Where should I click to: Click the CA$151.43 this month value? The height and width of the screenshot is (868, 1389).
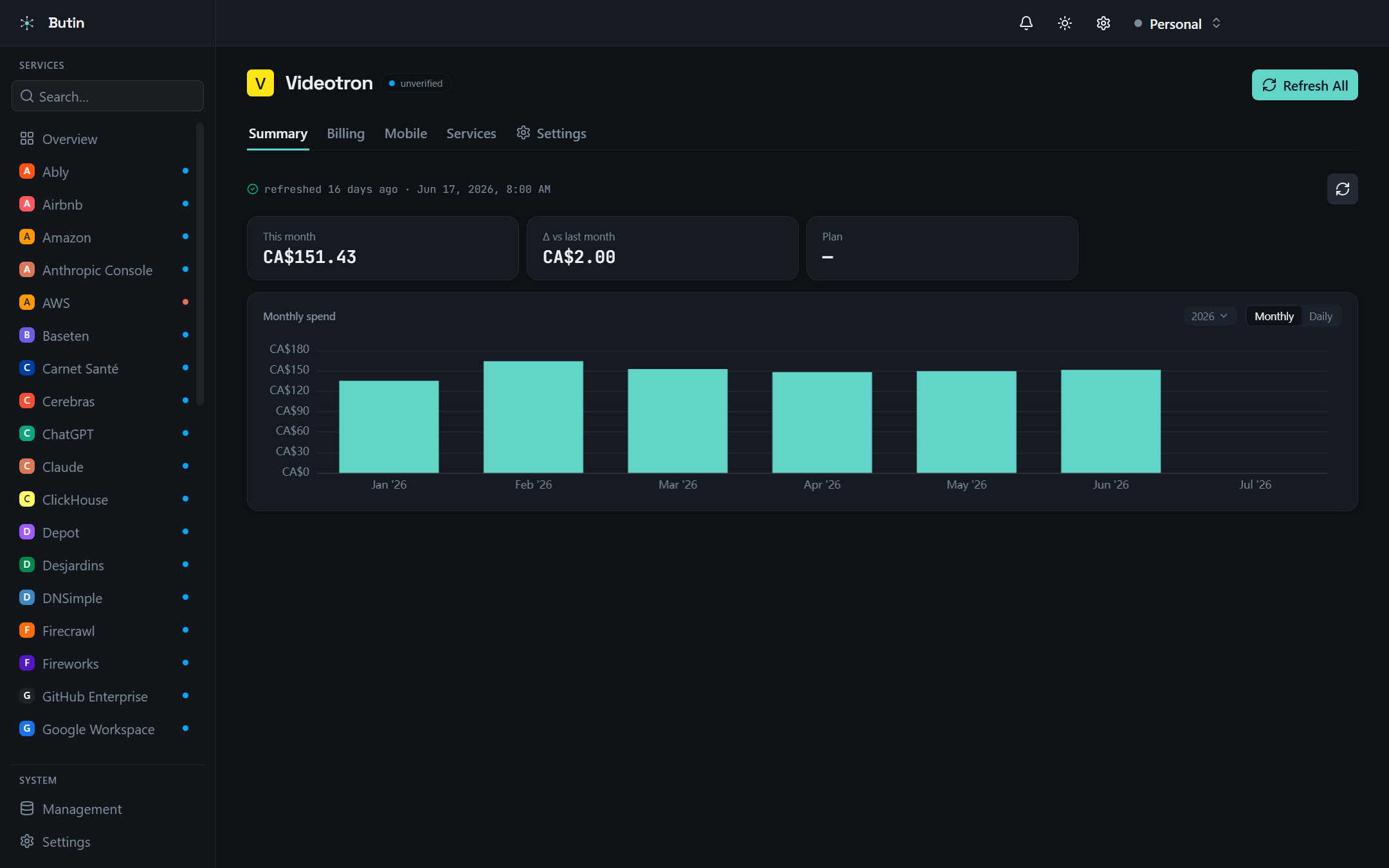click(x=309, y=257)
